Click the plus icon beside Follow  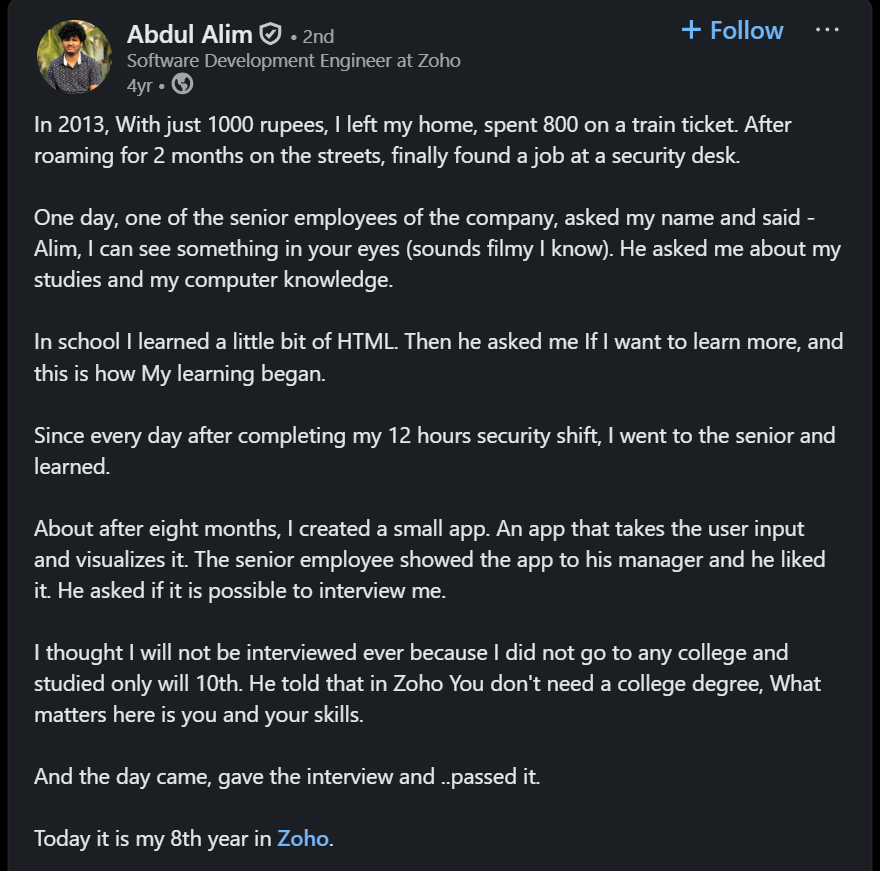click(x=691, y=30)
